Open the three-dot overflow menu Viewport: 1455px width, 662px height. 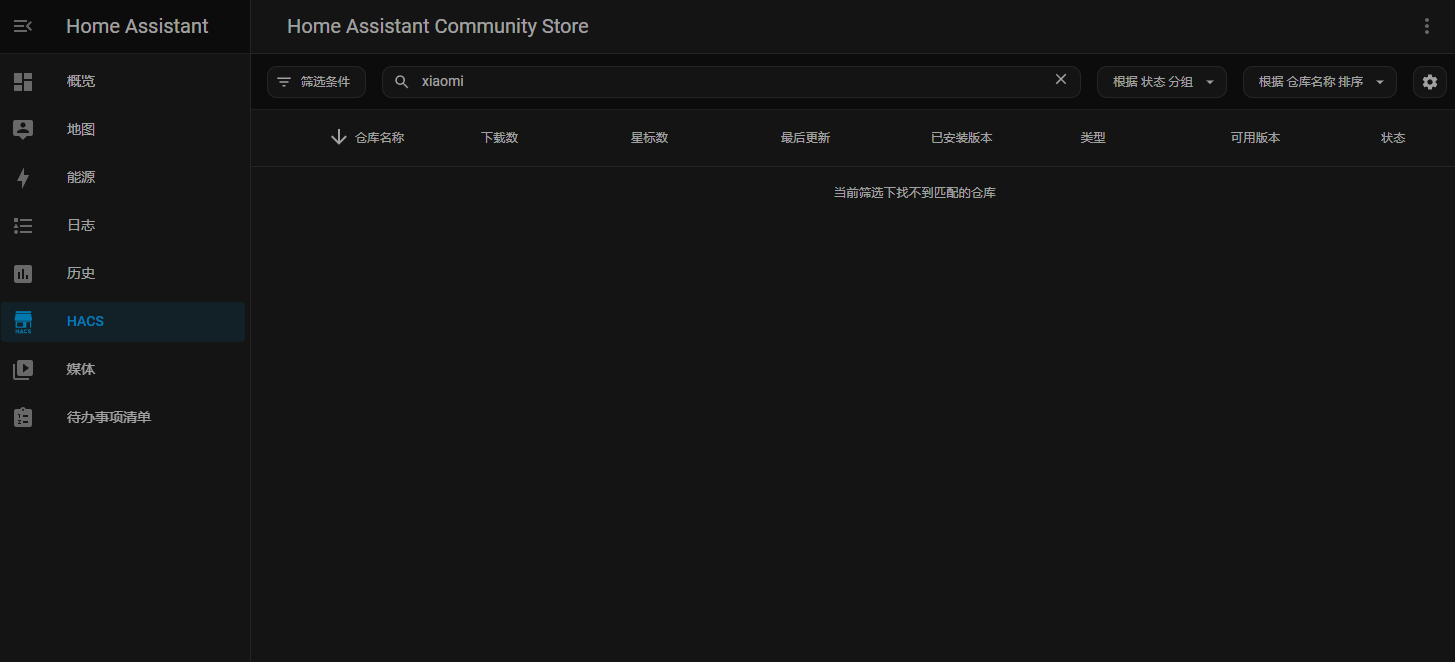tap(1427, 26)
